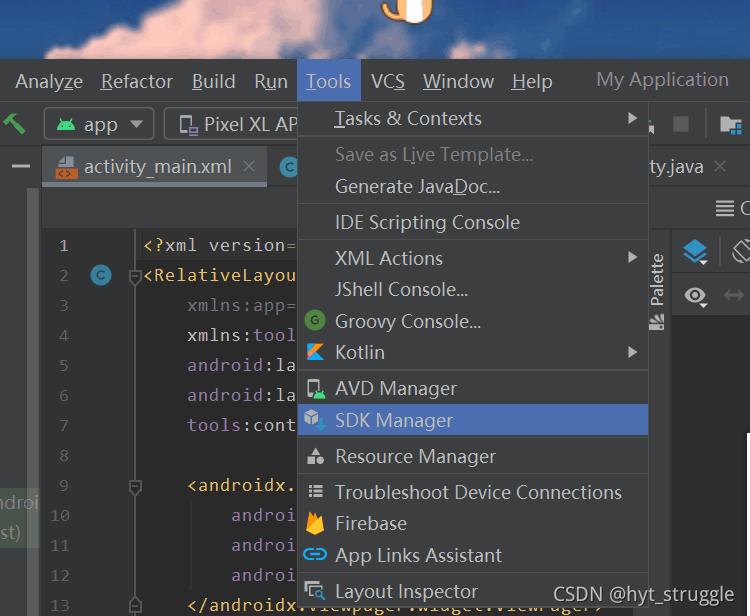Close the open Tools menu
This screenshot has width=750, height=616.
pos(329,80)
